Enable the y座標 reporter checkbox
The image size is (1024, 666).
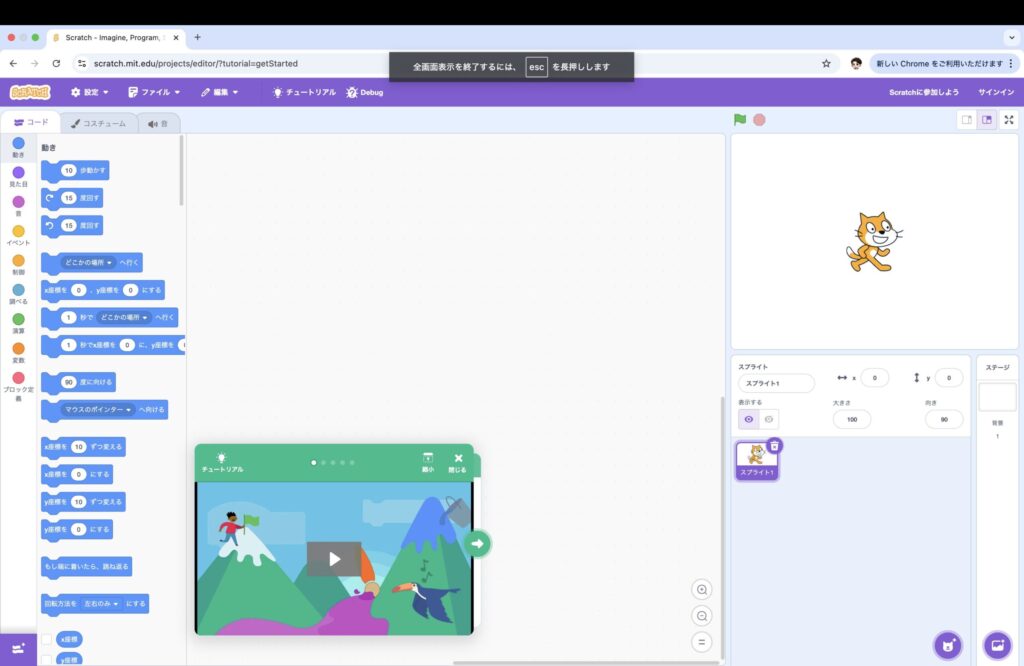click(46, 659)
